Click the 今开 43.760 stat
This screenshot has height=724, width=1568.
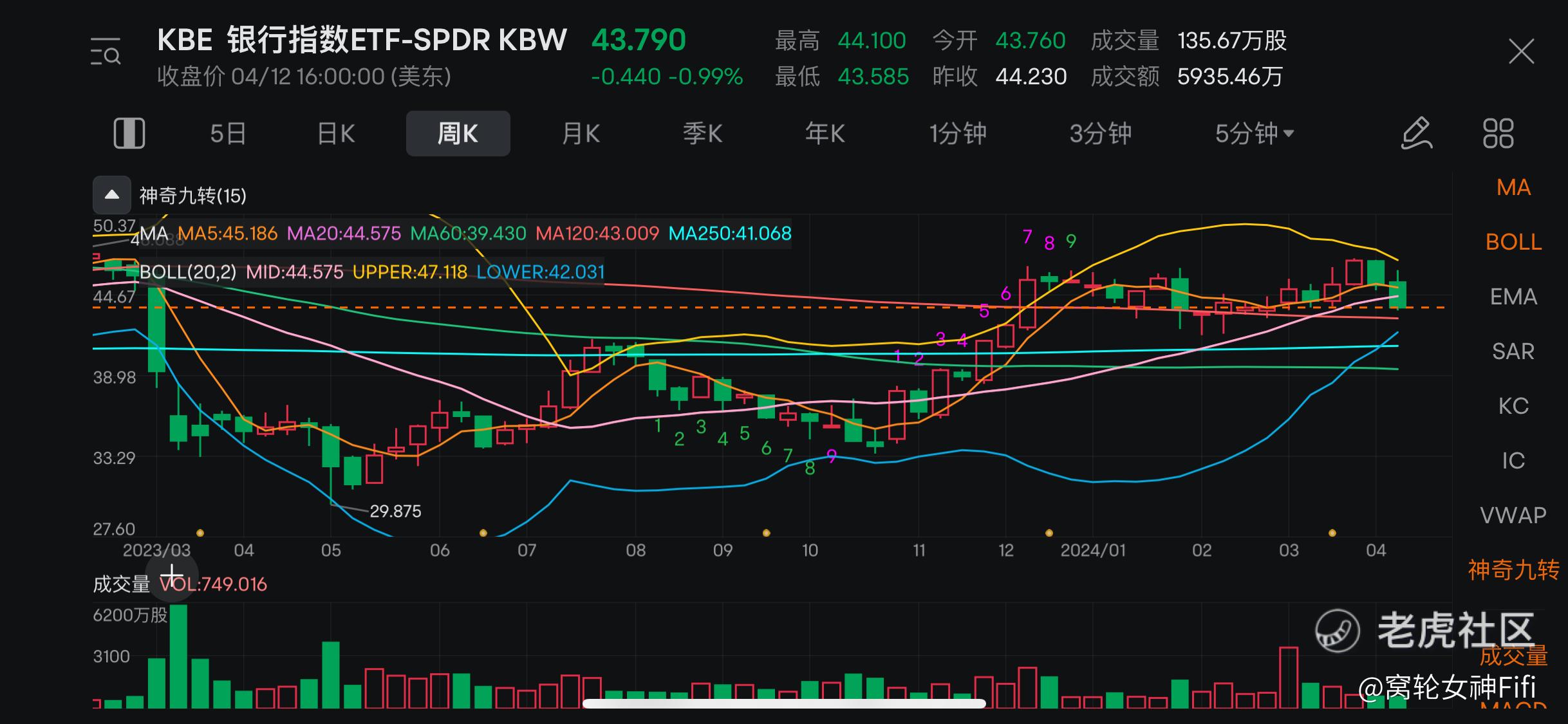pyautogui.click(x=999, y=41)
